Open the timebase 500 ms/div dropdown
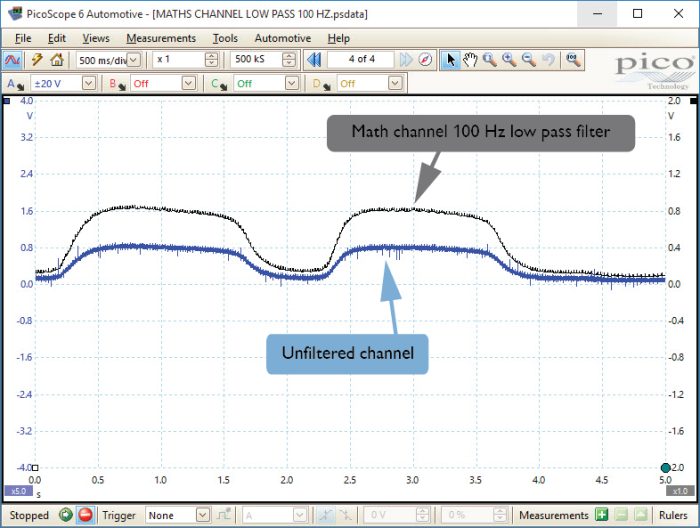The height and width of the screenshot is (528, 700). click(134, 60)
